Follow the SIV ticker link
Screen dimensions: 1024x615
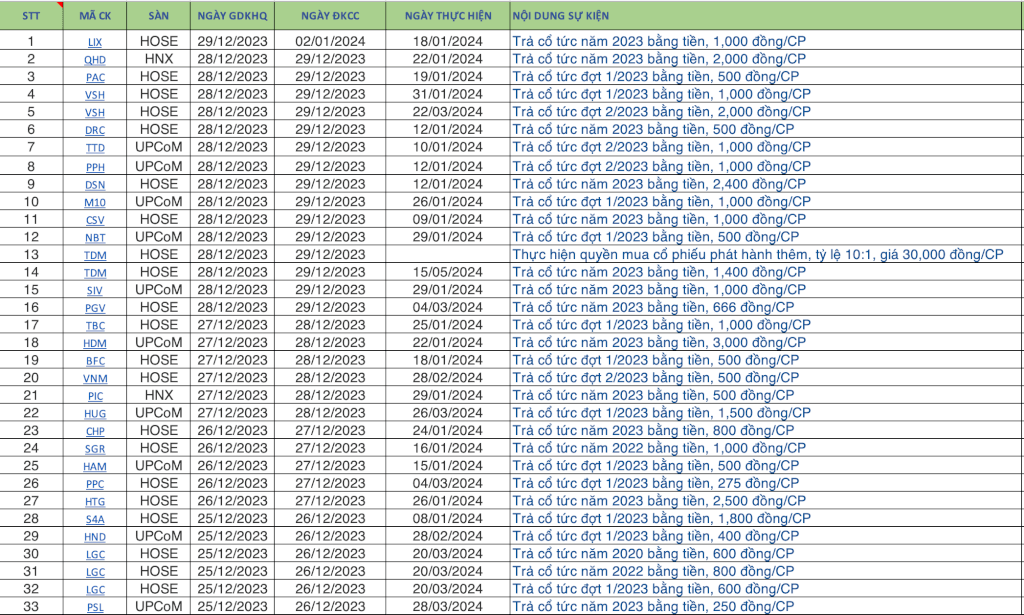click(95, 291)
